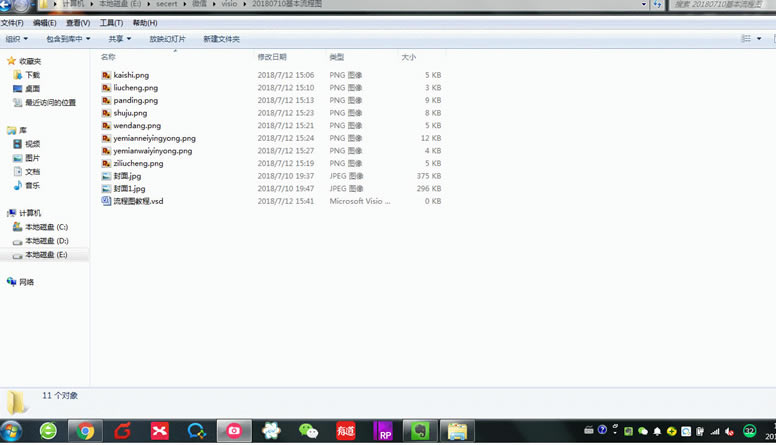Screen dimensions: 776x445
Task: Open the pink camera recorder in taskbar
Action: point(234,431)
